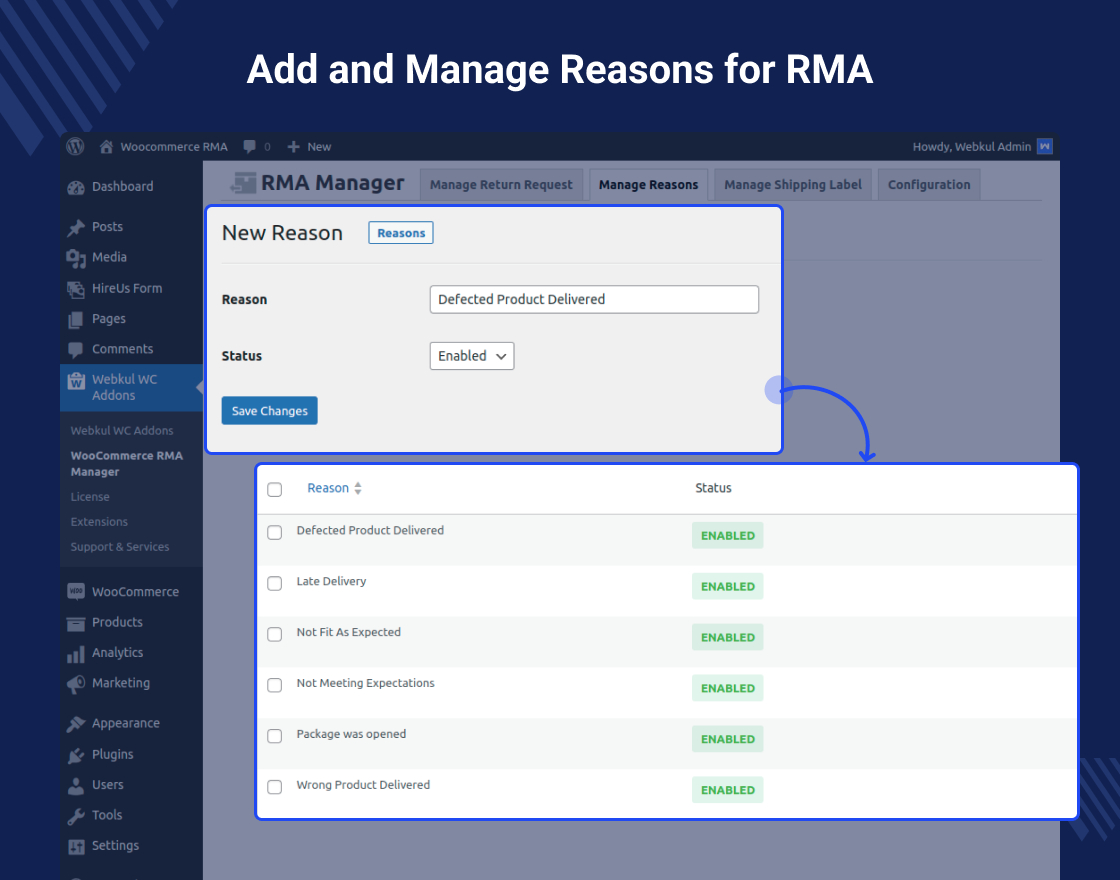The image size is (1120, 880).
Task: Click the Posts pin icon
Action: coord(76,227)
